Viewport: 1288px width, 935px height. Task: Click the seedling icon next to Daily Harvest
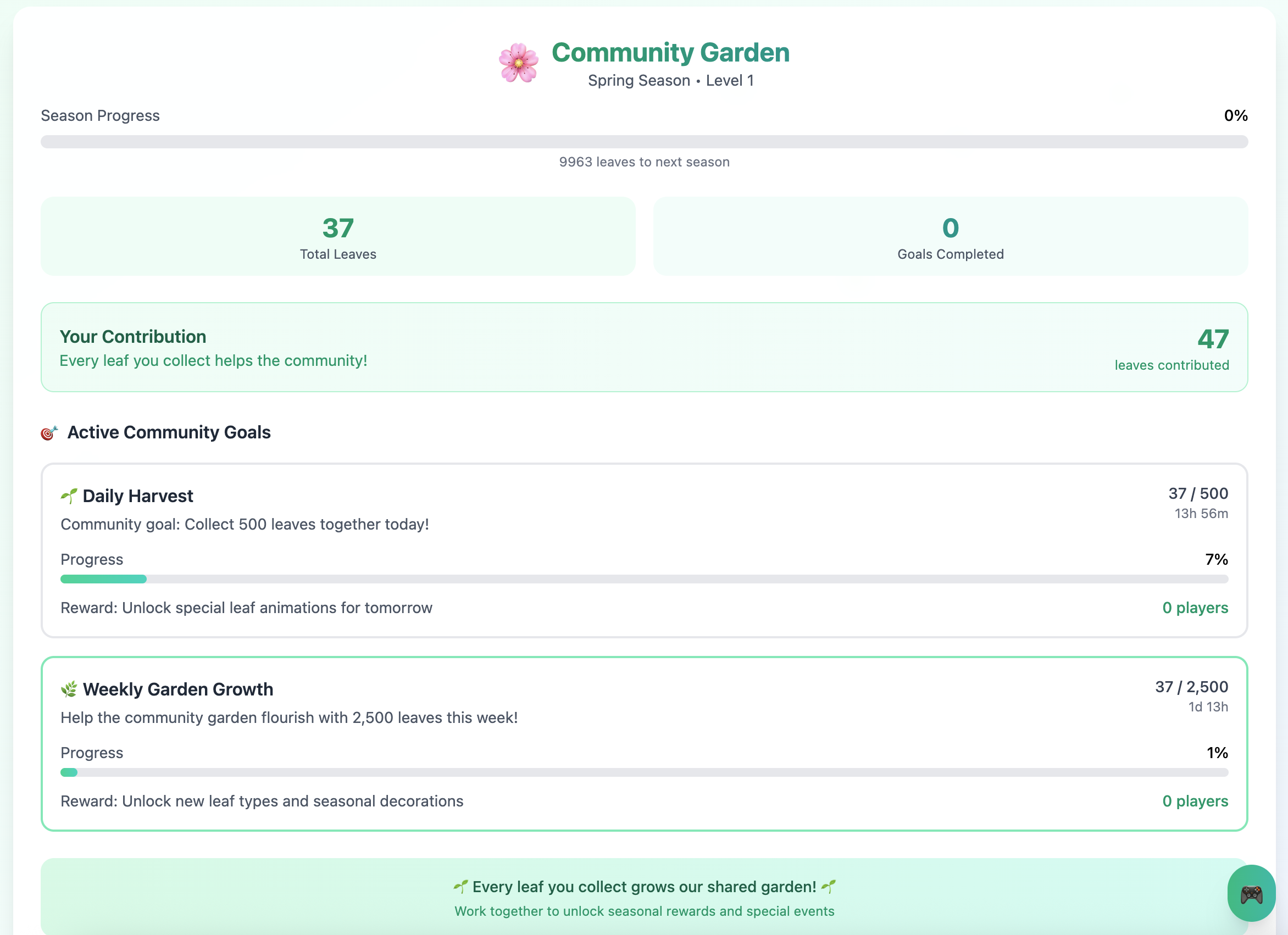tap(69, 496)
